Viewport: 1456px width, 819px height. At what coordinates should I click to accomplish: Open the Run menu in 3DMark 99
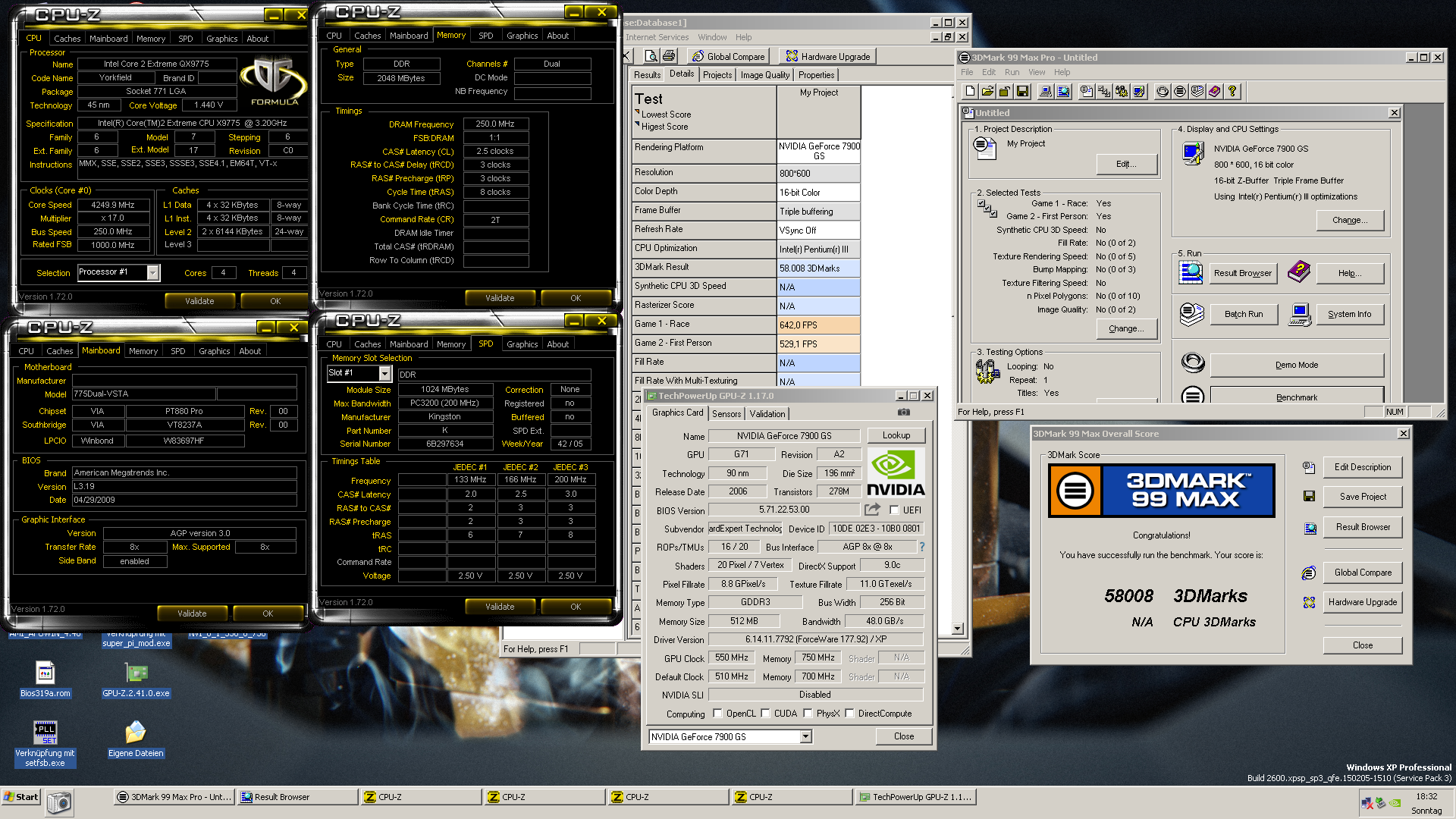click(x=1012, y=73)
